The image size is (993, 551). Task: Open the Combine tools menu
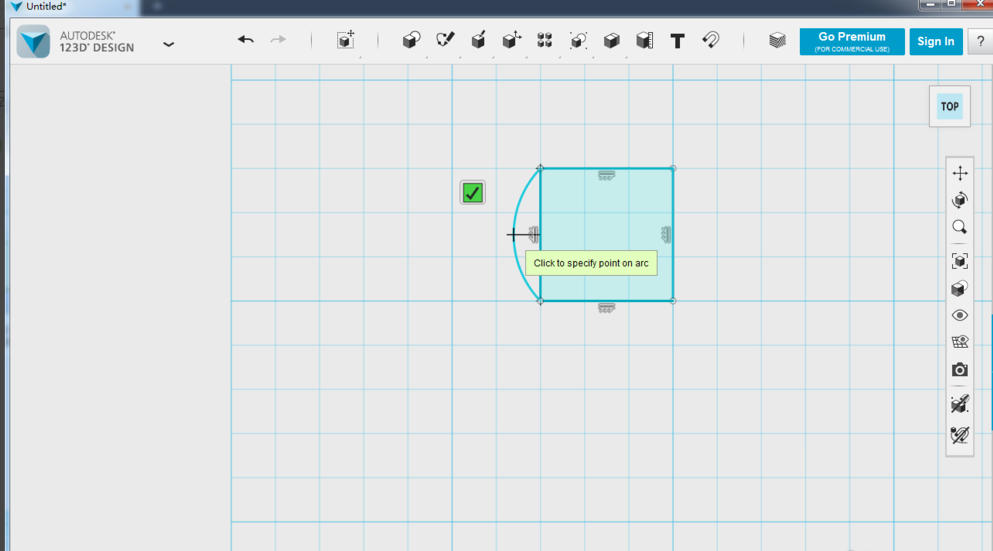tap(611, 41)
